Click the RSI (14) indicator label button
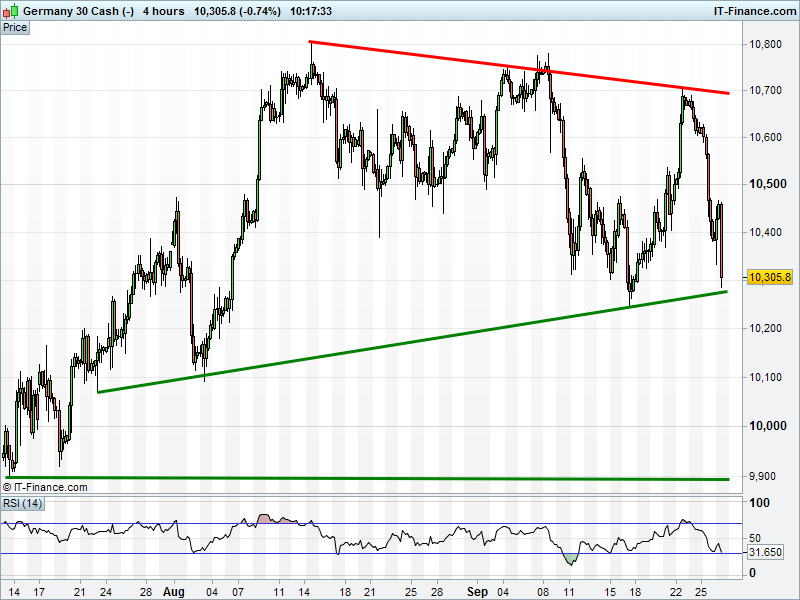The width and height of the screenshot is (800, 600). tap(22, 504)
